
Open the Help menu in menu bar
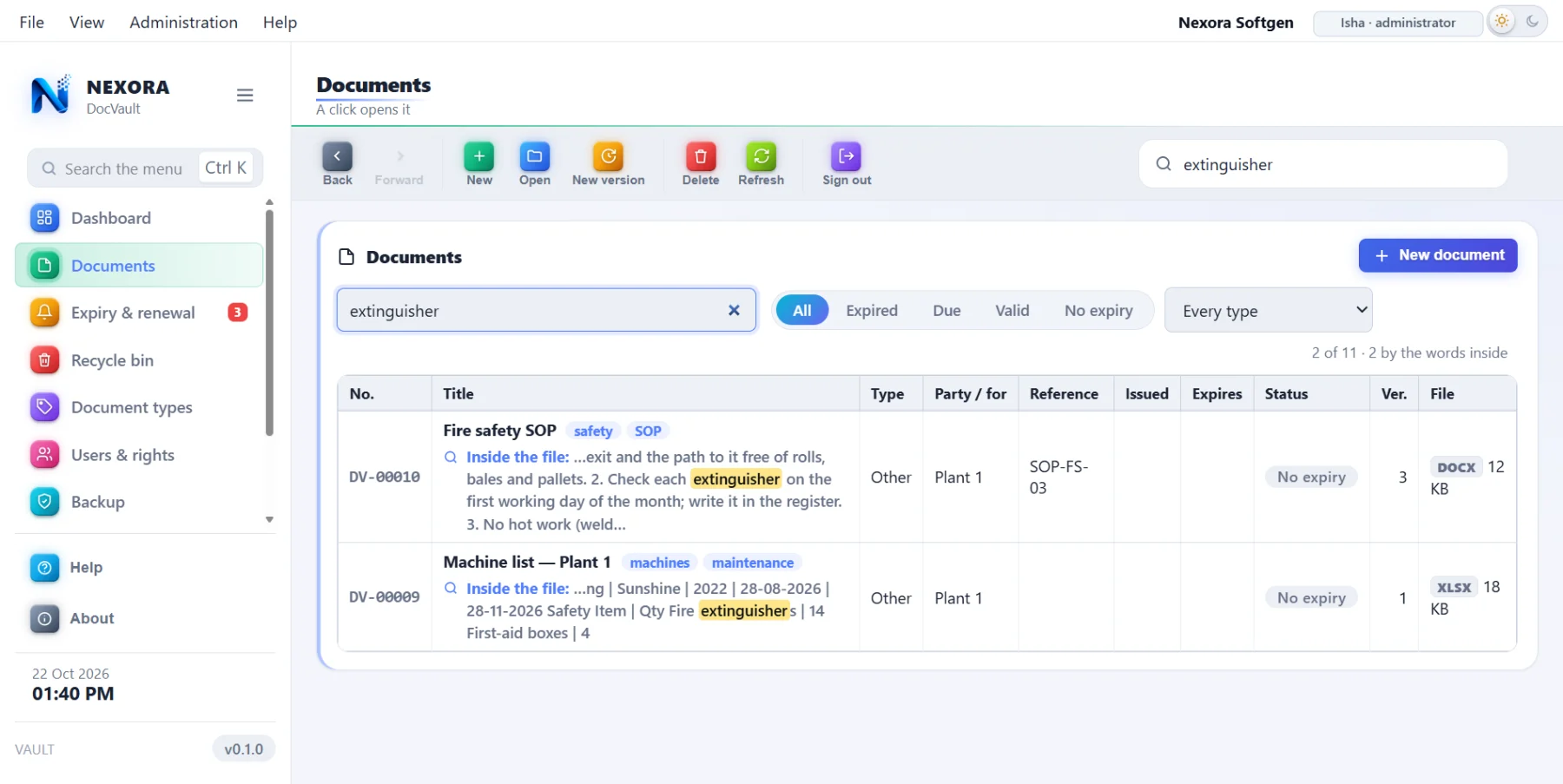coord(280,22)
